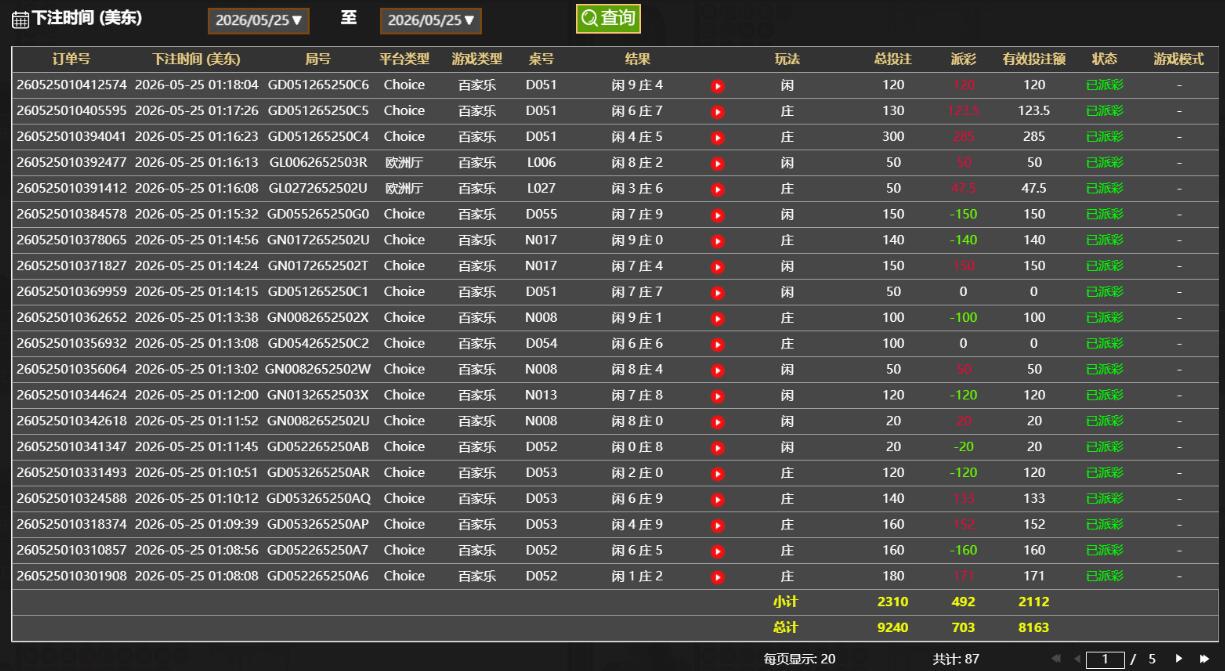Click the 状态 column header
1225x671 pixels.
[1105, 59]
